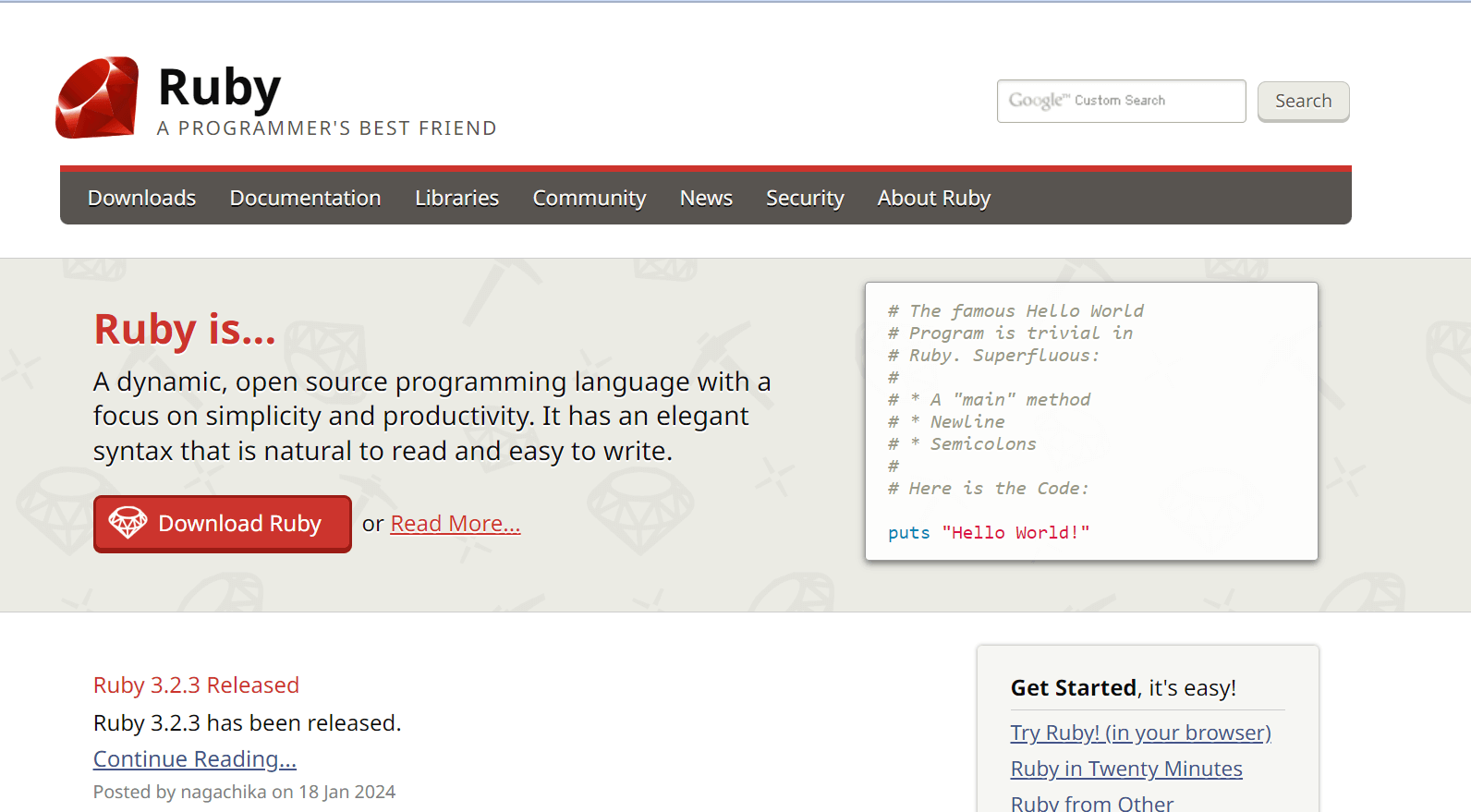This screenshot has height=812, width=1471.
Task: Follow the Read More... link
Action: click(x=456, y=524)
